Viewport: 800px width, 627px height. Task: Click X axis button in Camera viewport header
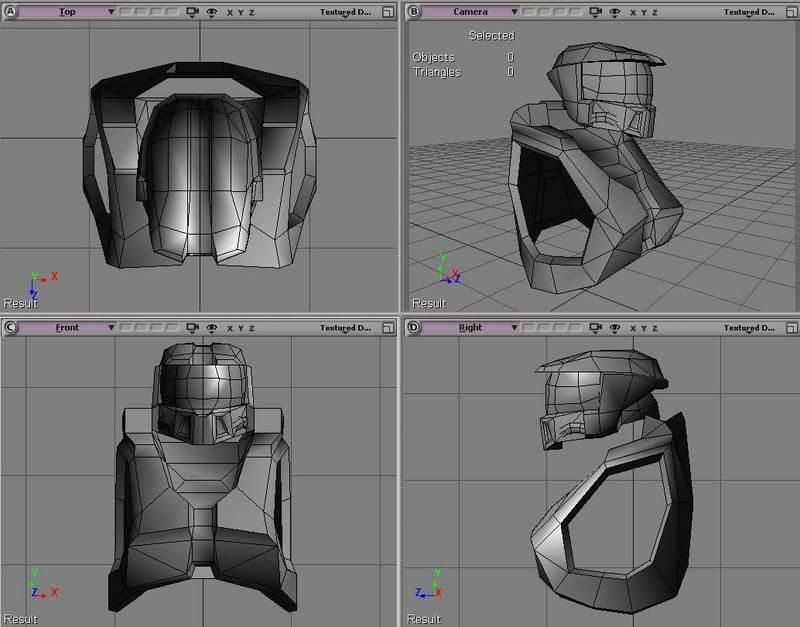(633, 12)
